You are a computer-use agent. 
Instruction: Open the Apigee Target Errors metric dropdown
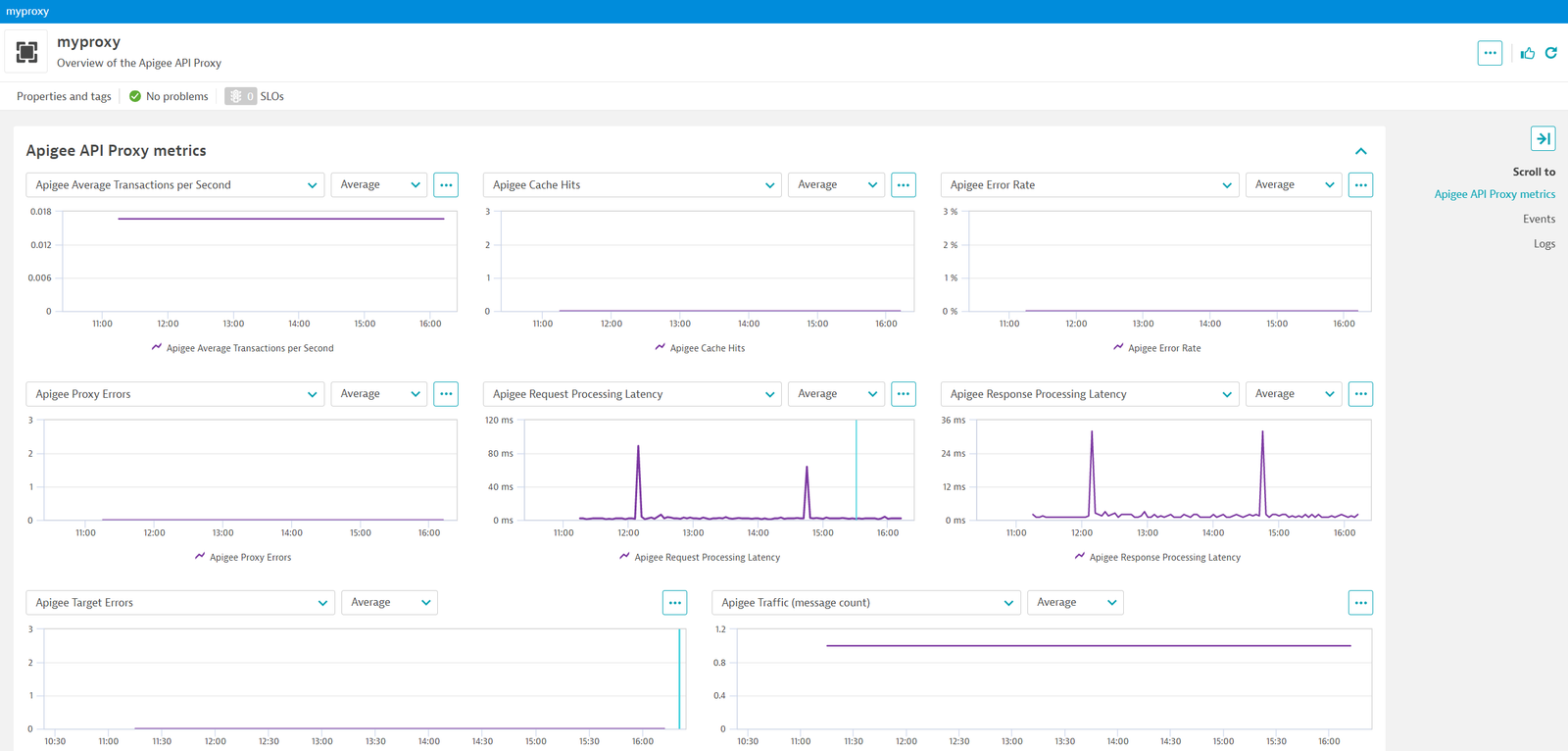tap(180, 603)
